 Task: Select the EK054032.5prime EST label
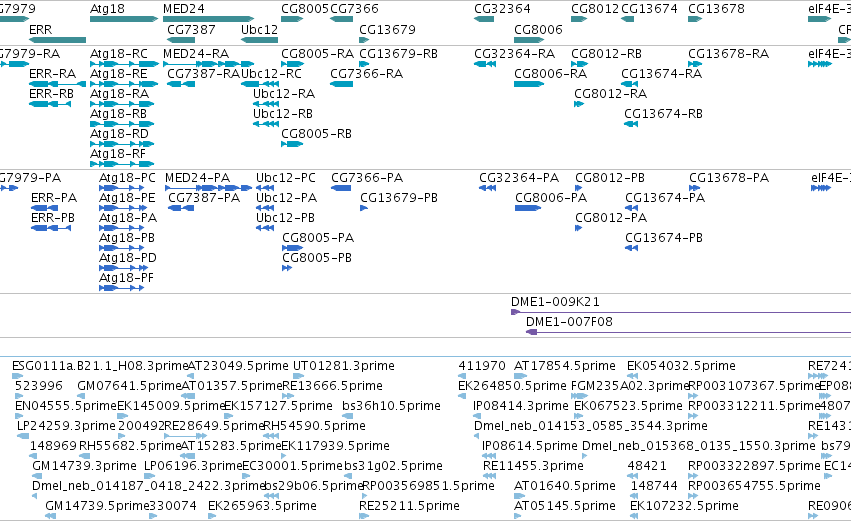pyautogui.click(x=681, y=366)
